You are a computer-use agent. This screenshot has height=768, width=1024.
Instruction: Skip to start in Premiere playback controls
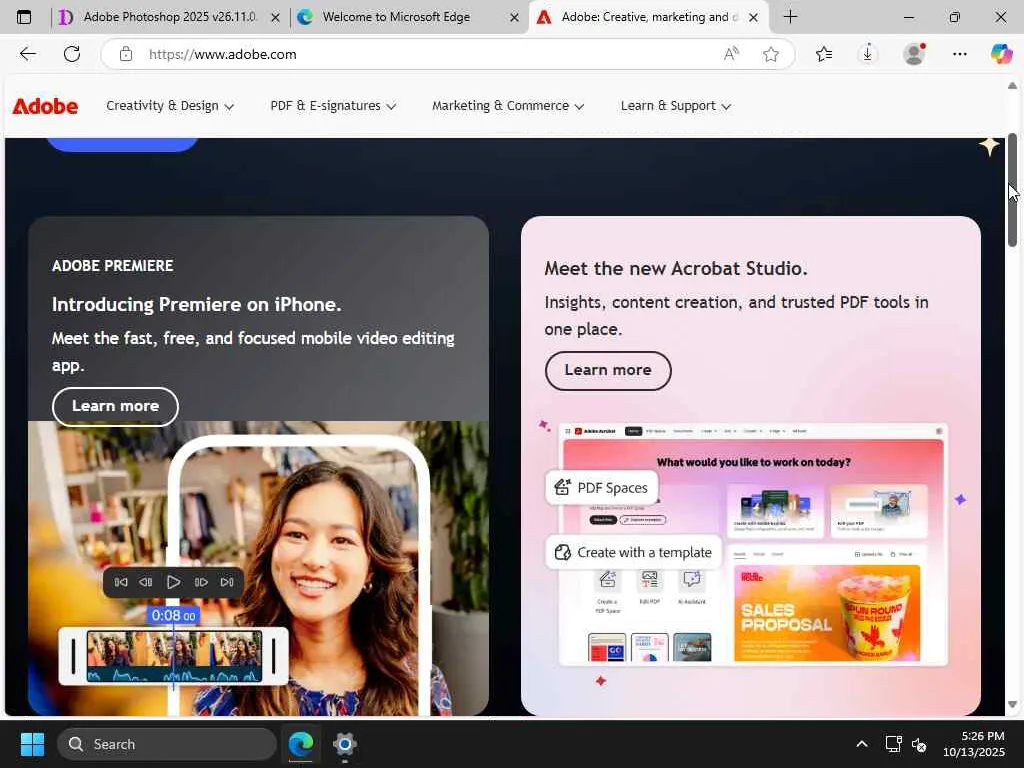coord(121,582)
